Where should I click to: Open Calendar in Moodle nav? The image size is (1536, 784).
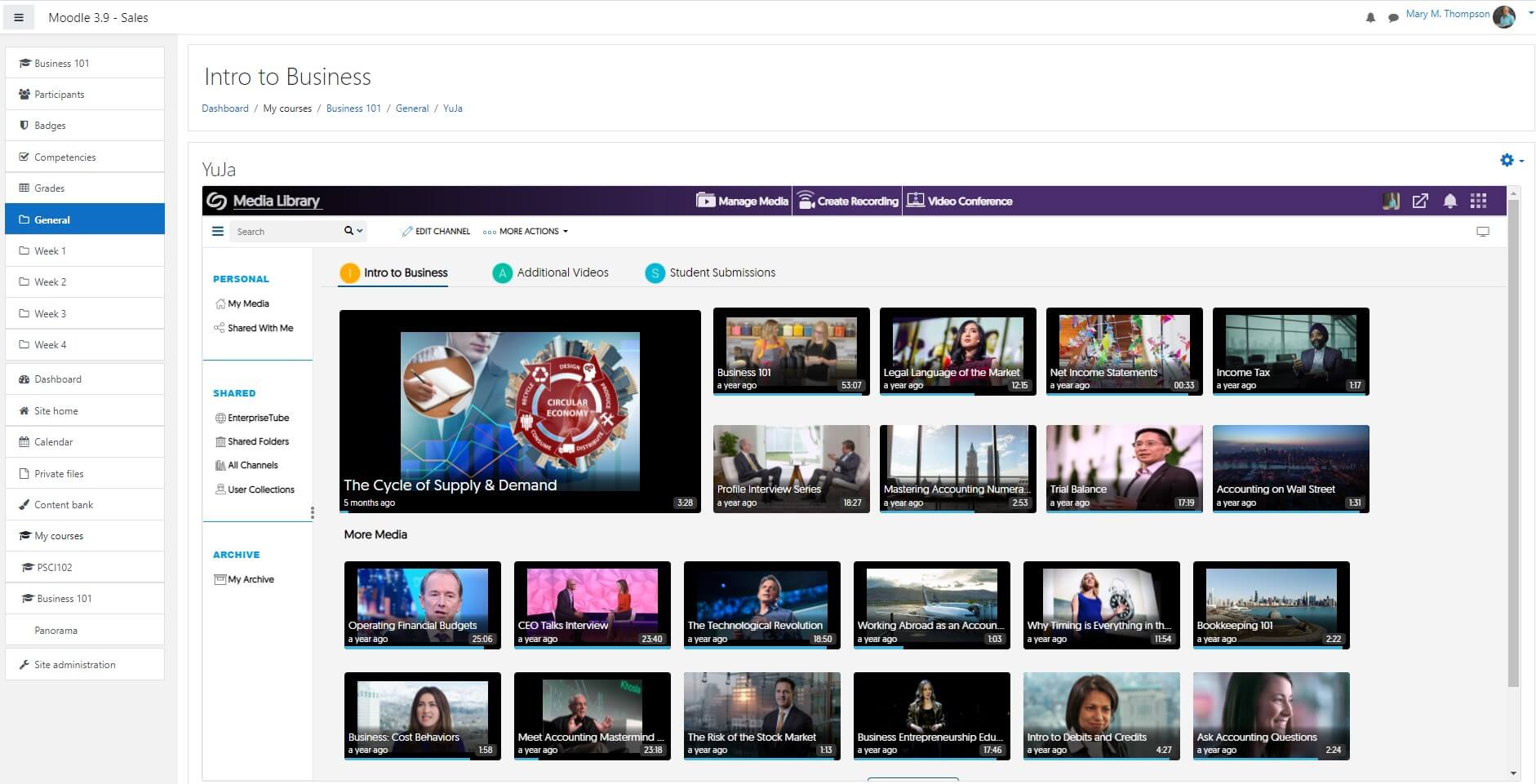point(85,442)
